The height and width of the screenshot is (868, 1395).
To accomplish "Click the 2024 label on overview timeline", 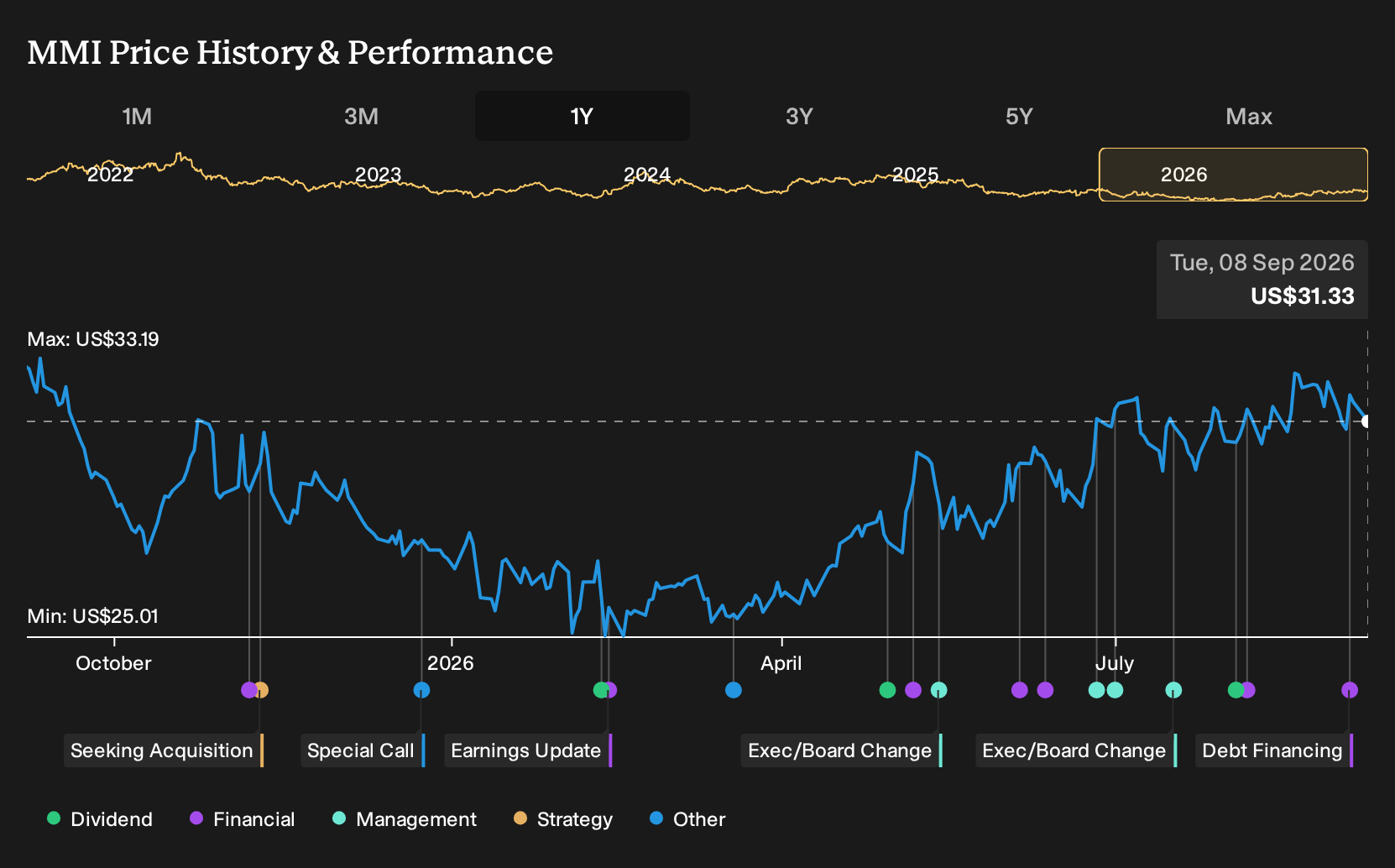I will coord(647,175).
